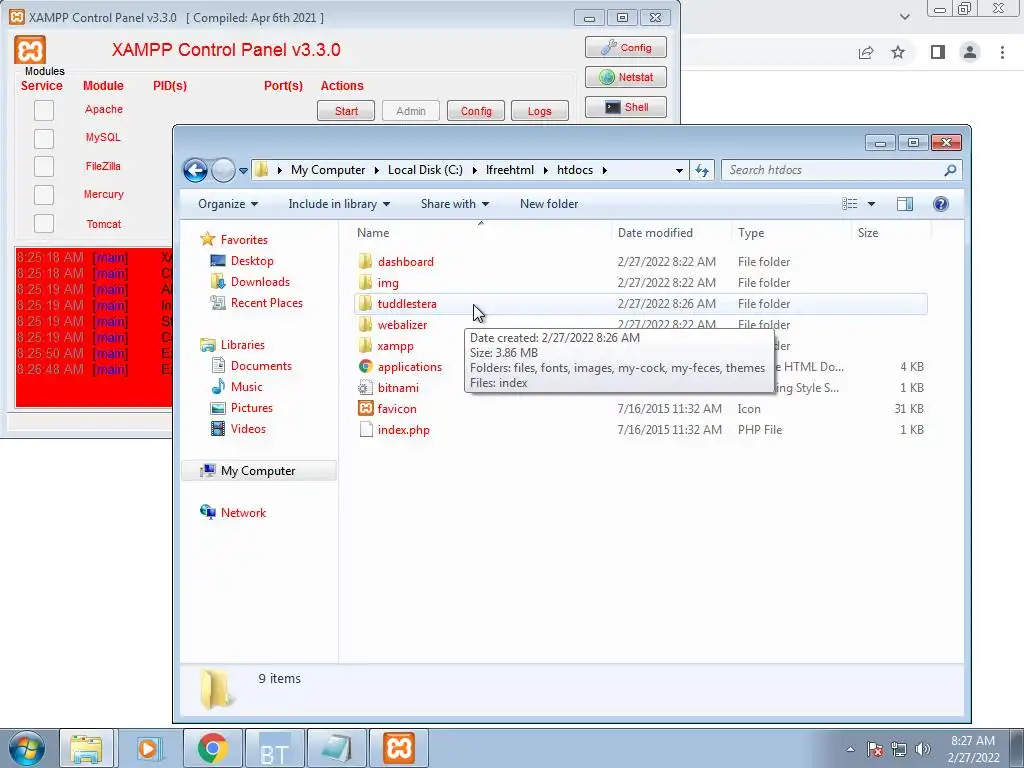Open File Explorer from the taskbar

(86, 748)
